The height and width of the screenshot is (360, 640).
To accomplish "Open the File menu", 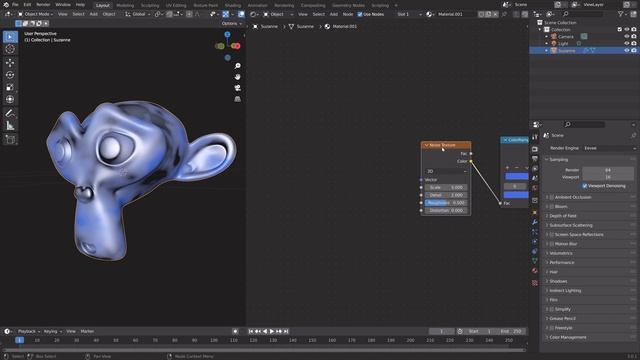I will (15, 4).
